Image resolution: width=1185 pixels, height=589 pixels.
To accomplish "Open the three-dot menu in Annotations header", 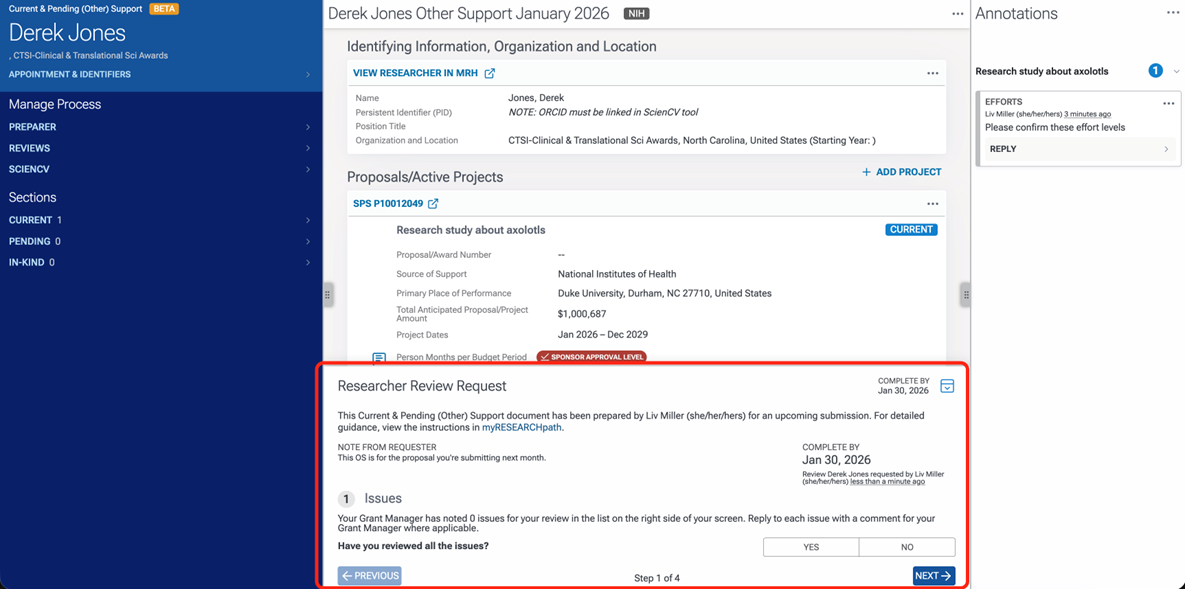I will 1172,13.
